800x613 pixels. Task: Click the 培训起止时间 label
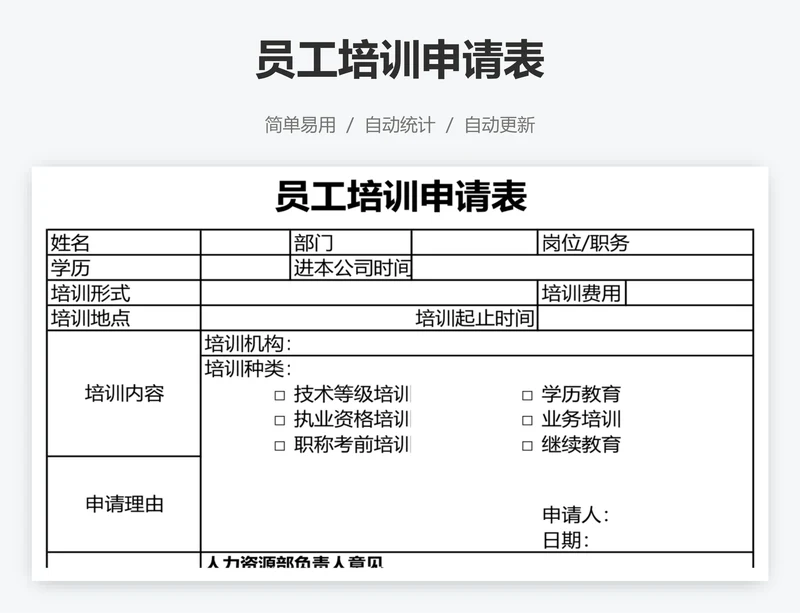tap(474, 318)
